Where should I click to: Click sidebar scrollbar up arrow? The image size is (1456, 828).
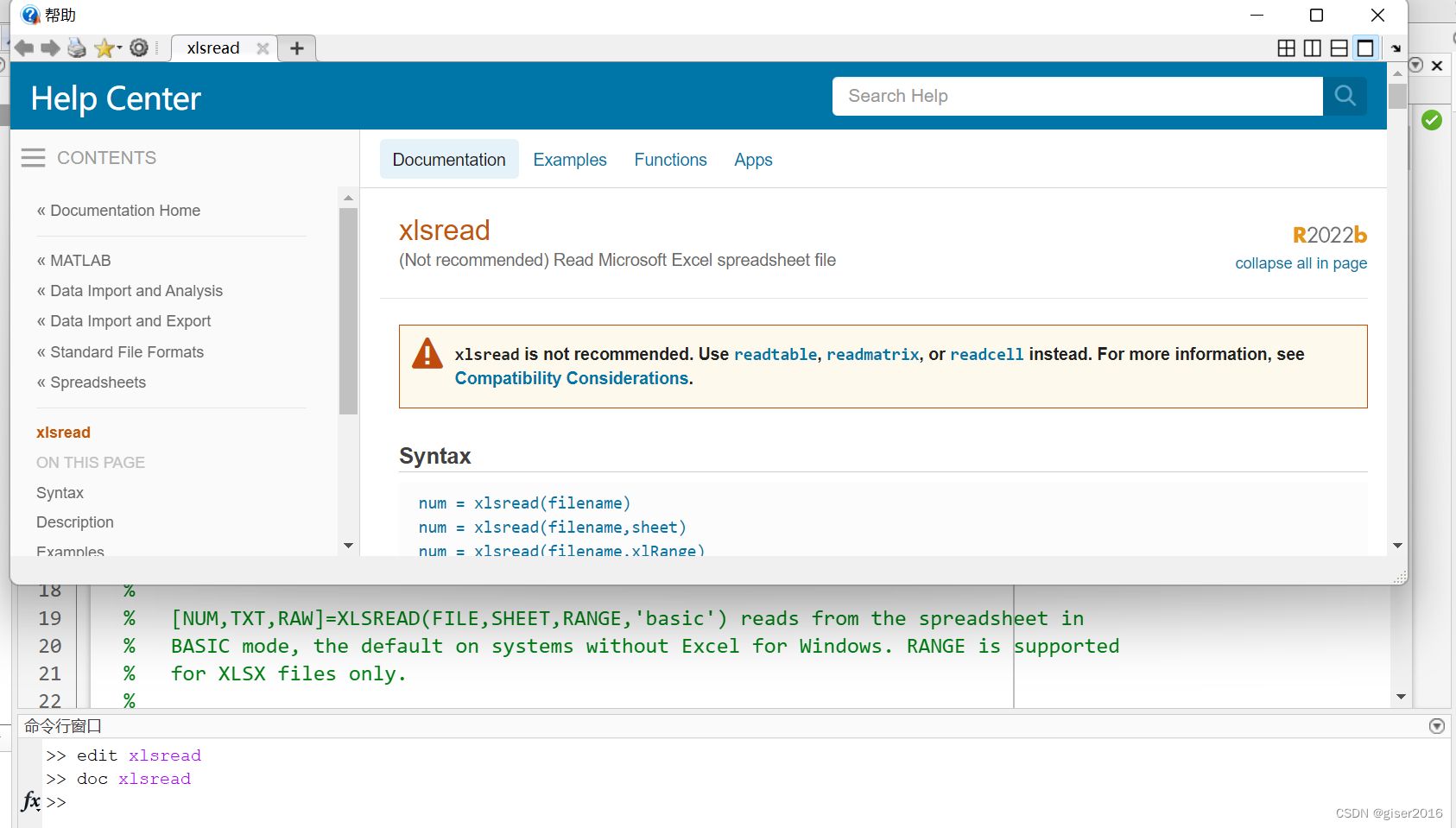pos(348,198)
